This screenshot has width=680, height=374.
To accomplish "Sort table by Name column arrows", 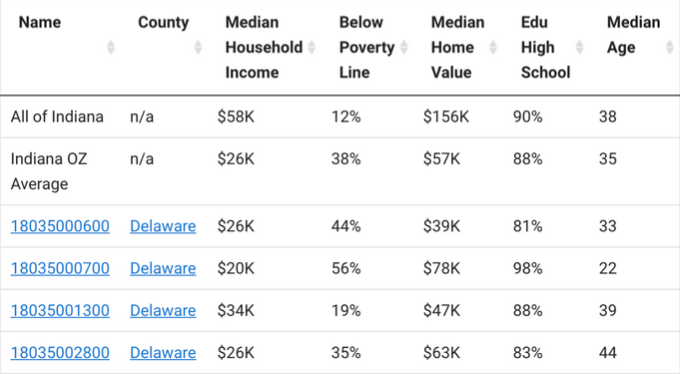I will point(111,47).
